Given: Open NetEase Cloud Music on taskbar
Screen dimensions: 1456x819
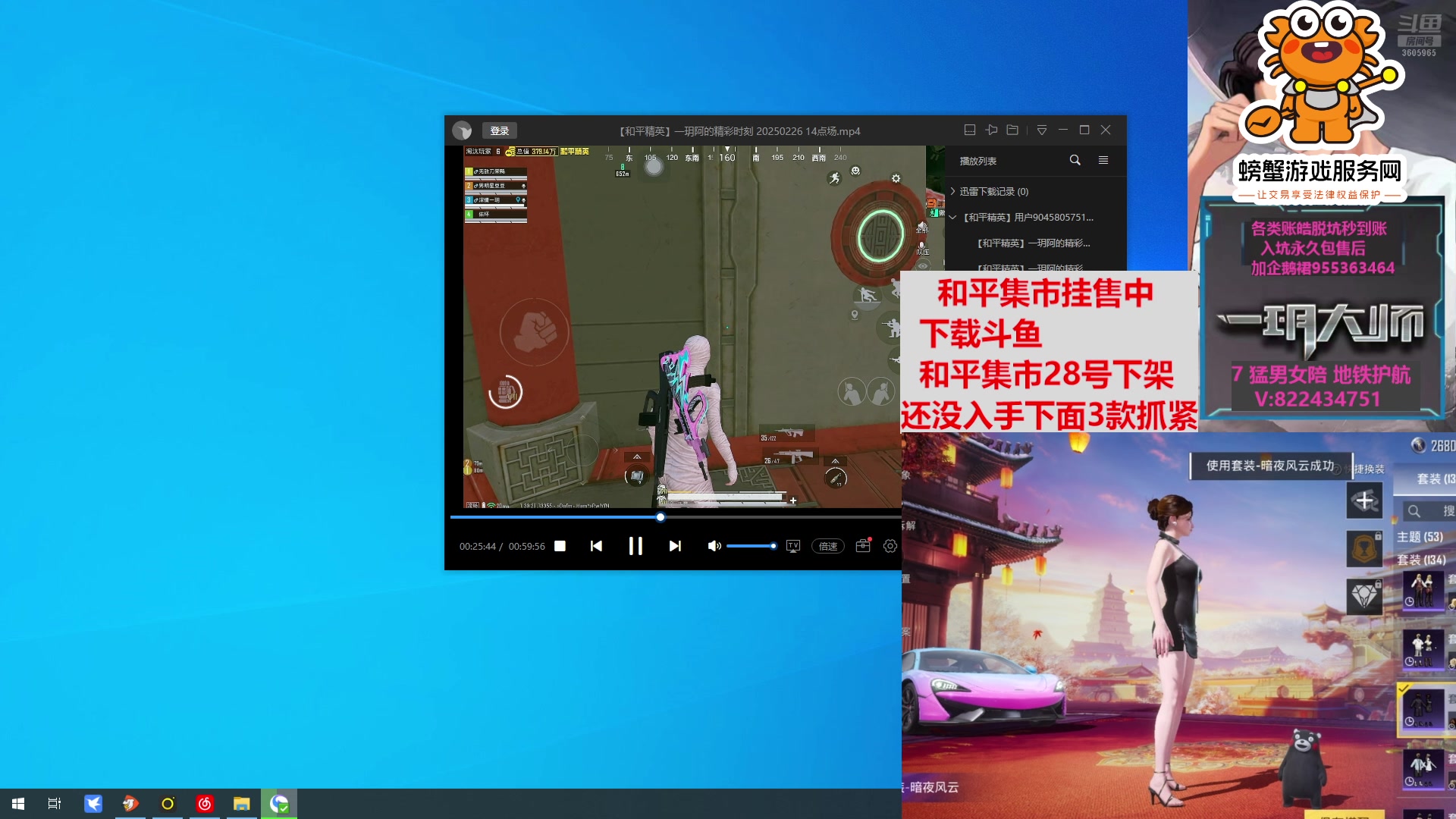Looking at the screenshot, I should click(205, 804).
